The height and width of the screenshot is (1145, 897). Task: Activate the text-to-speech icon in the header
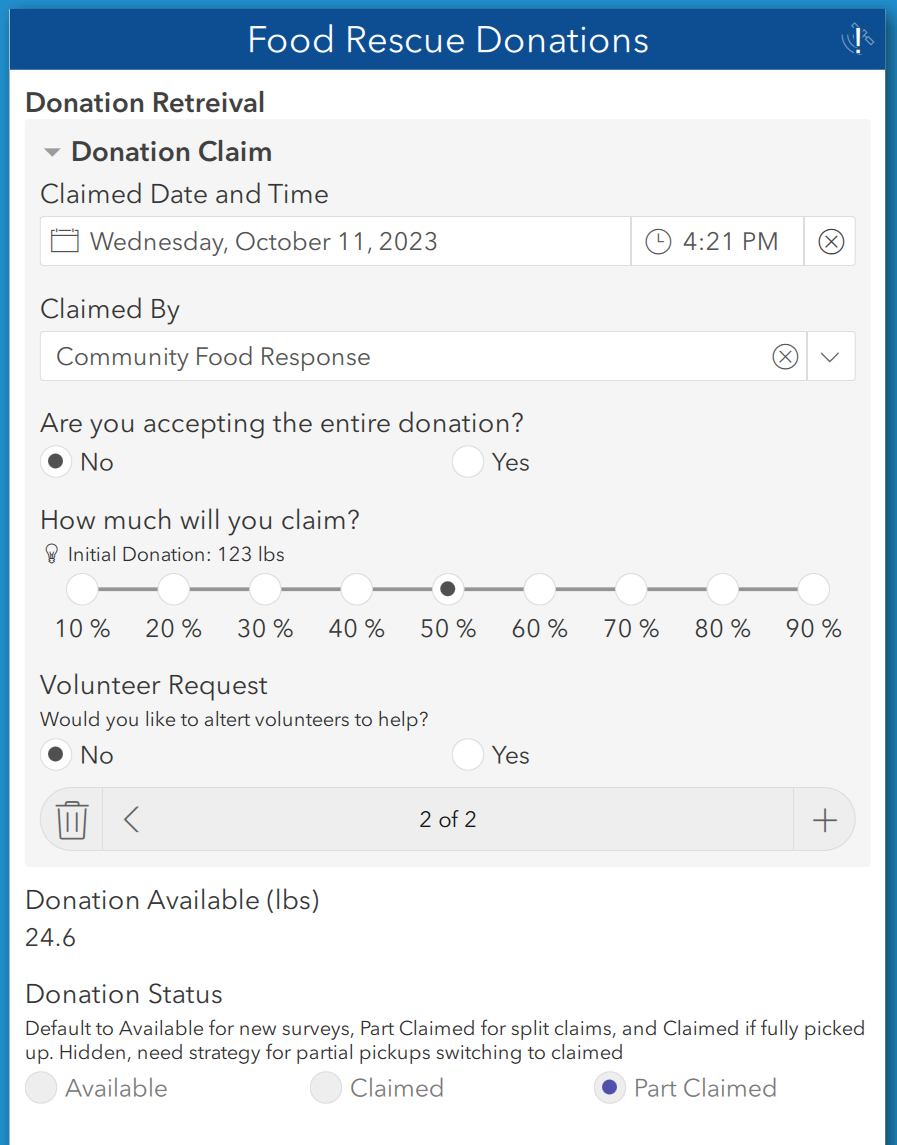tap(856, 38)
